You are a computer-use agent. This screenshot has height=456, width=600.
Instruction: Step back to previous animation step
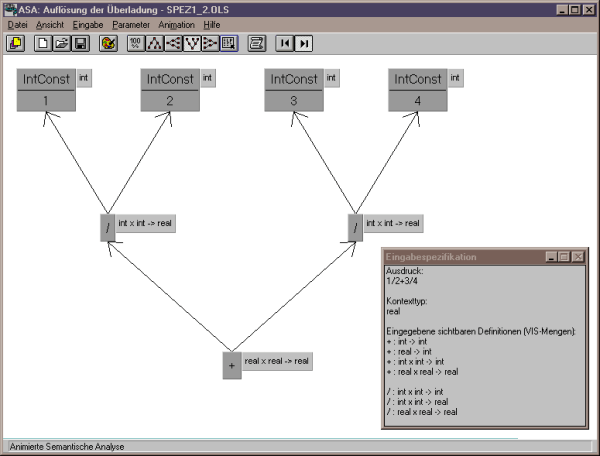(x=285, y=43)
